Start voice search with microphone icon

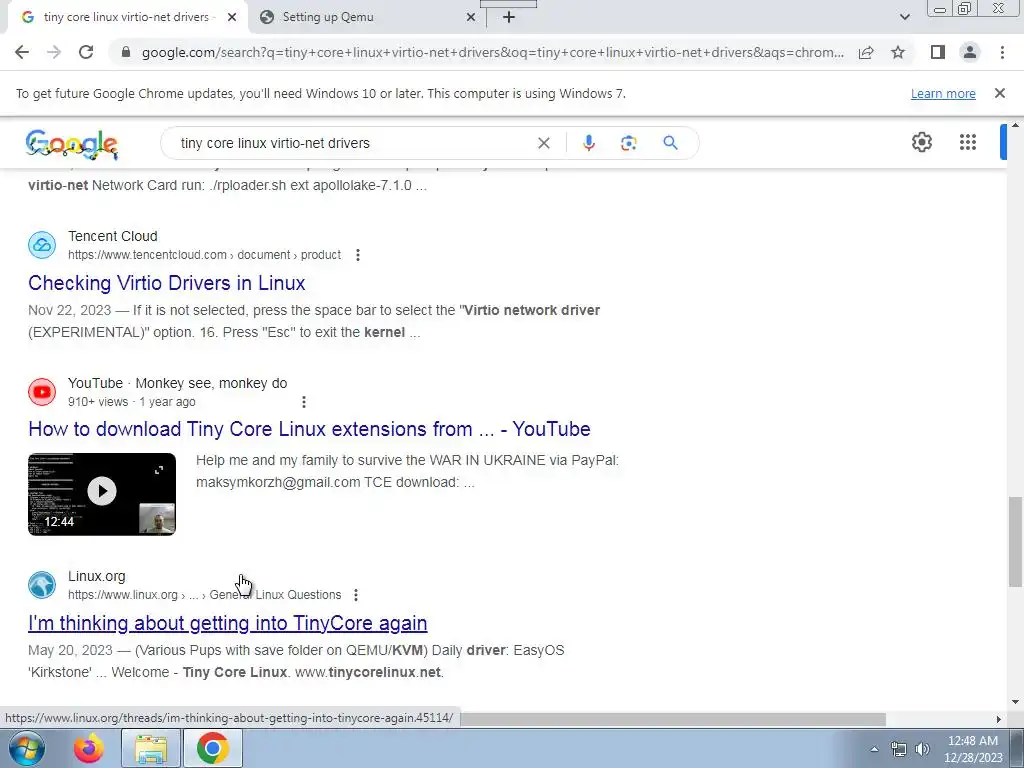(588, 143)
